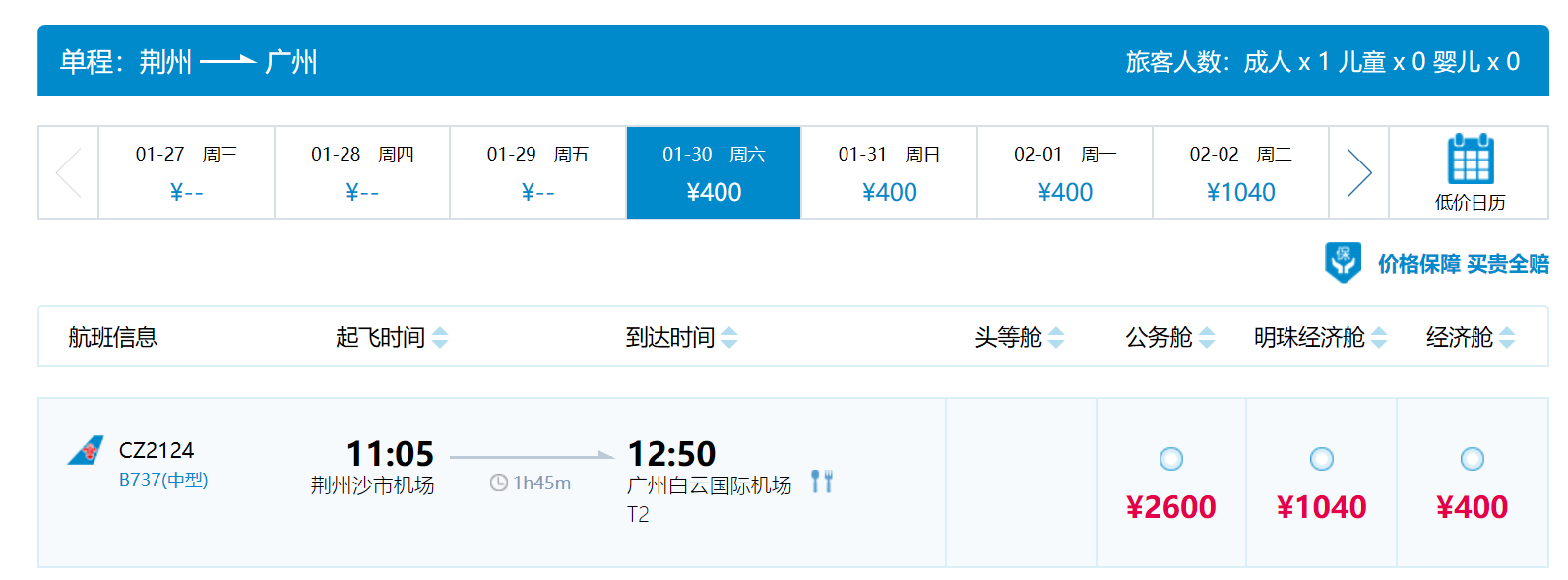This screenshot has height=580, width=1568.
Task: Go to previous dates with left arrow
Action: pos(69,172)
